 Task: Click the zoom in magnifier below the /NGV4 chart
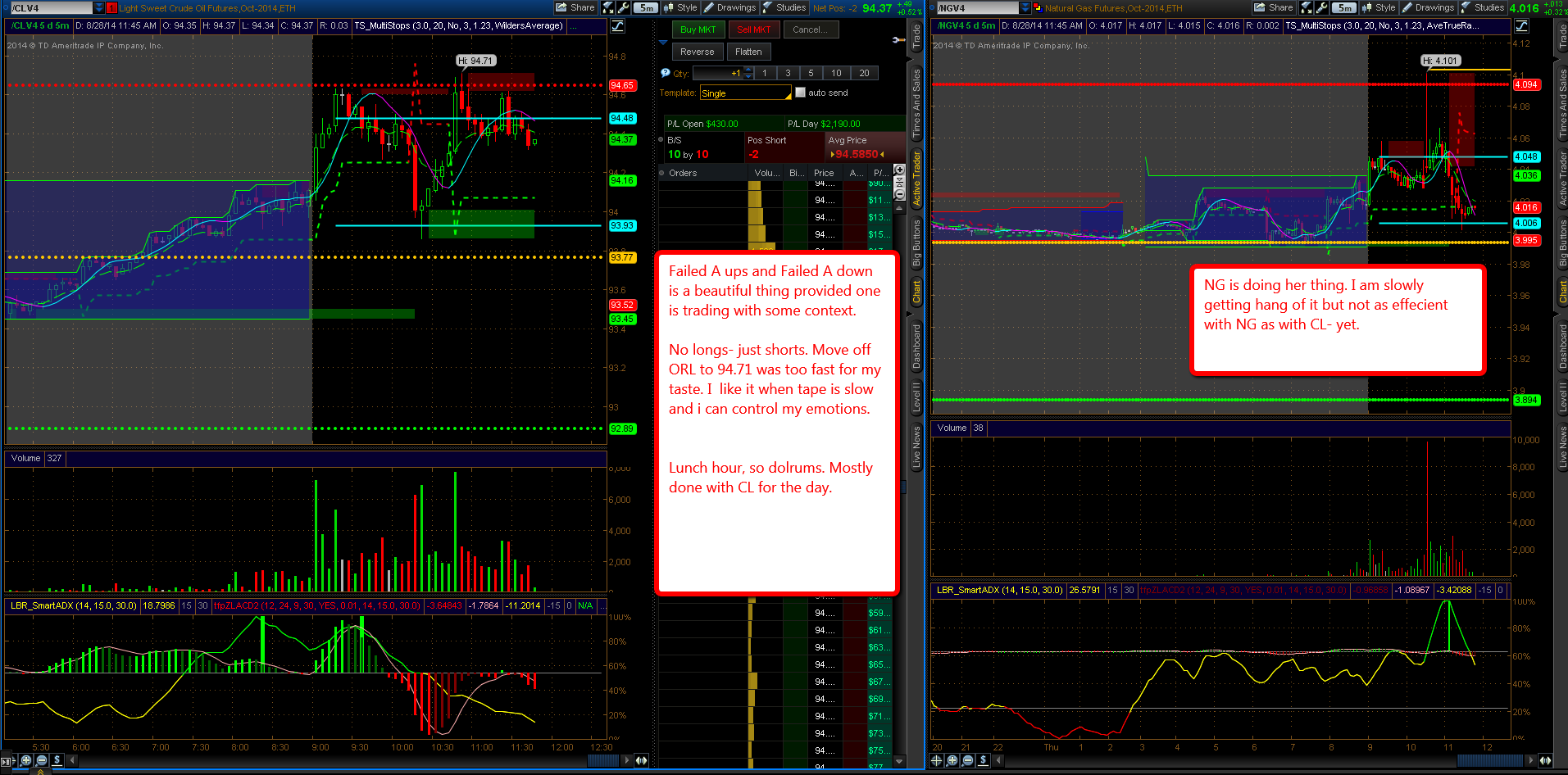952,760
